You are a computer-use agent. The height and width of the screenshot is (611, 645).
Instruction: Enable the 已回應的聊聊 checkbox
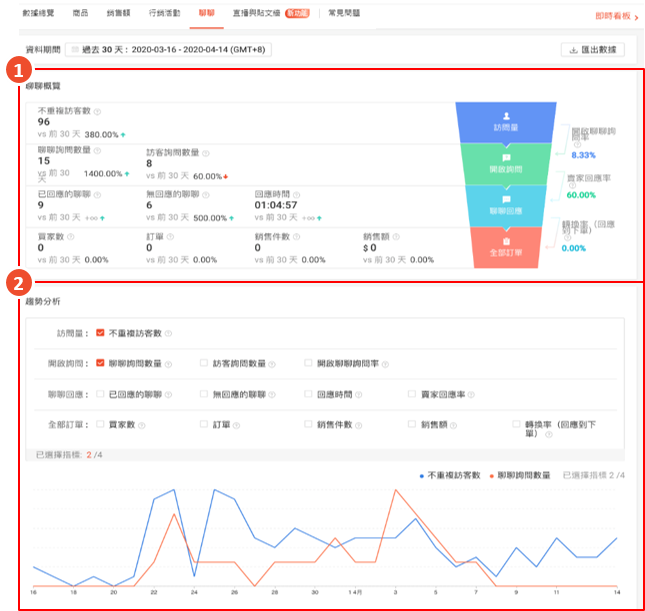pyautogui.click(x=101, y=394)
